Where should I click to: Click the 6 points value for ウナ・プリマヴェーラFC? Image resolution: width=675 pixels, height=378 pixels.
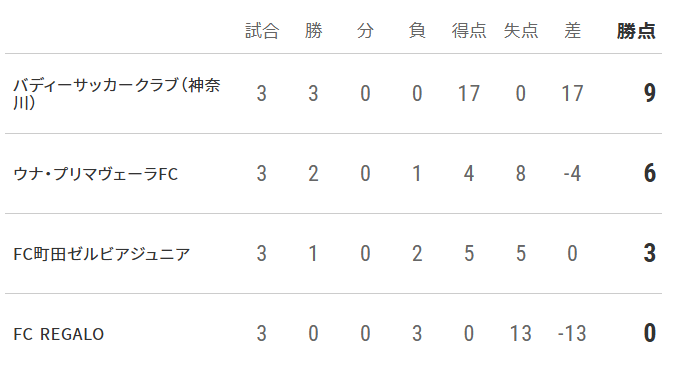(650, 174)
